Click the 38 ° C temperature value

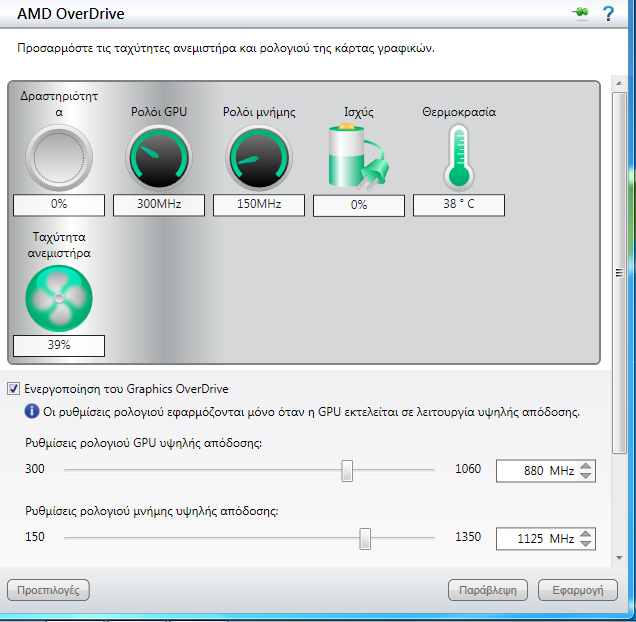(459, 204)
